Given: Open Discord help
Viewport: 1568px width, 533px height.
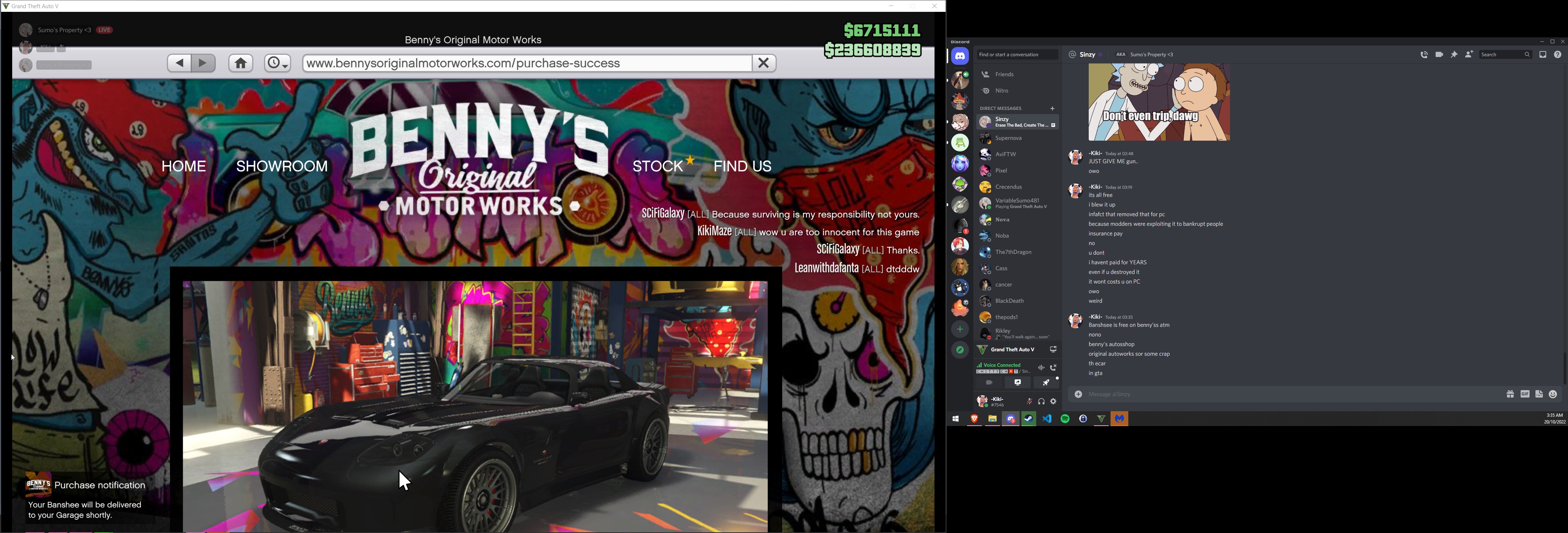Looking at the screenshot, I should [x=1557, y=55].
